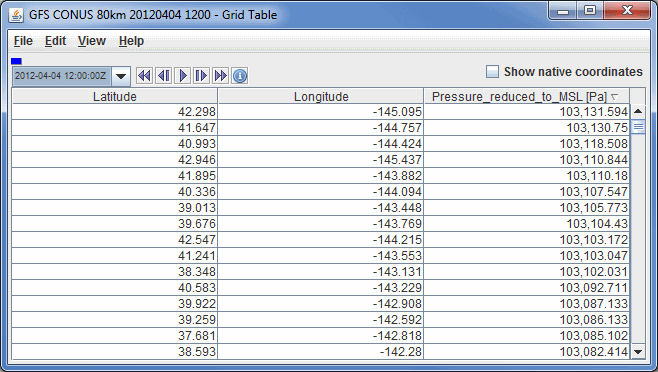This screenshot has height=372, width=658.
Task: Select longitude cell -142.908
Action: pyautogui.click(x=321, y=303)
